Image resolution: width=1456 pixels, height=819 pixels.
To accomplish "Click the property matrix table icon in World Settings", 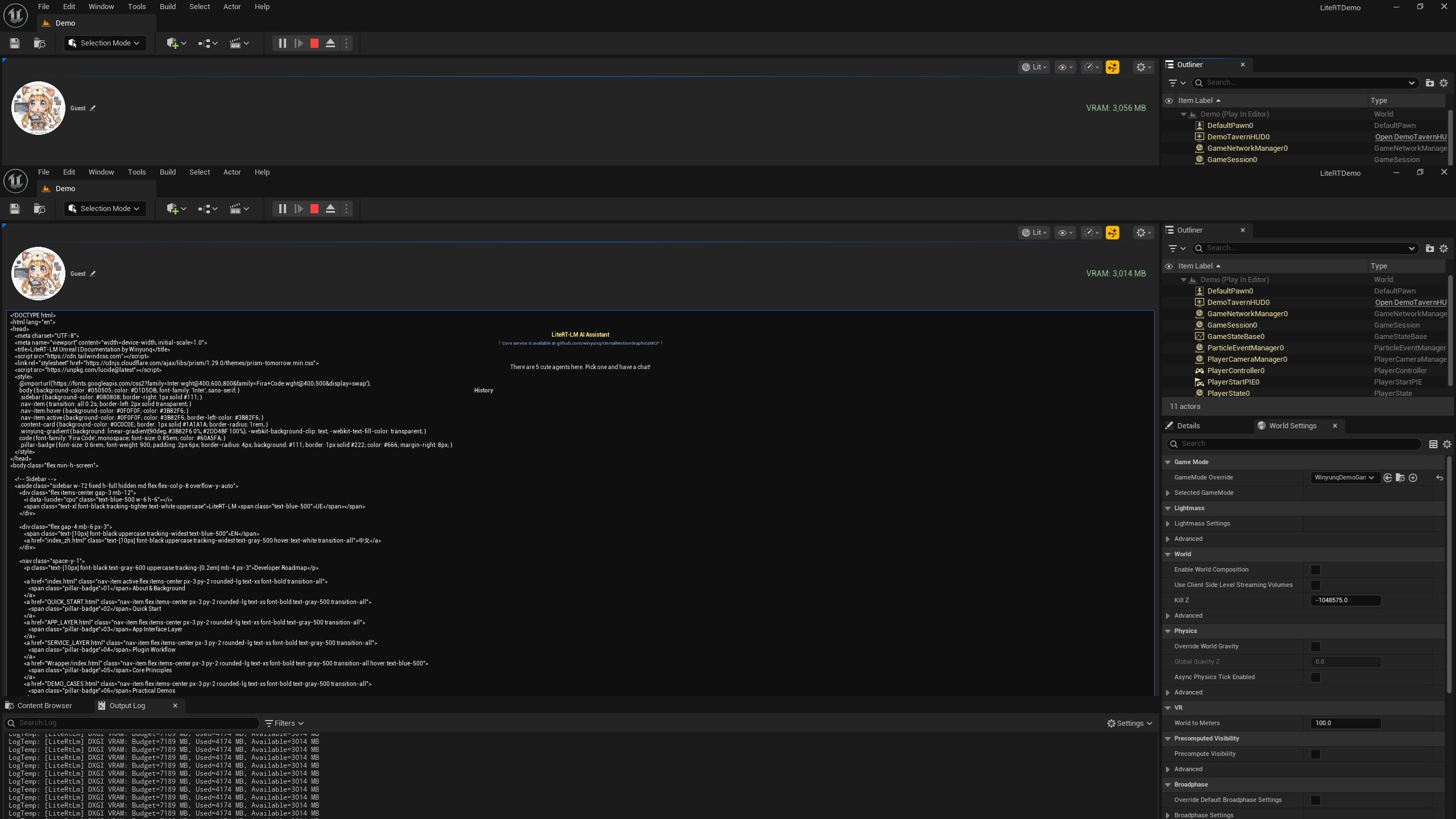I will pyautogui.click(x=1433, y=444).
